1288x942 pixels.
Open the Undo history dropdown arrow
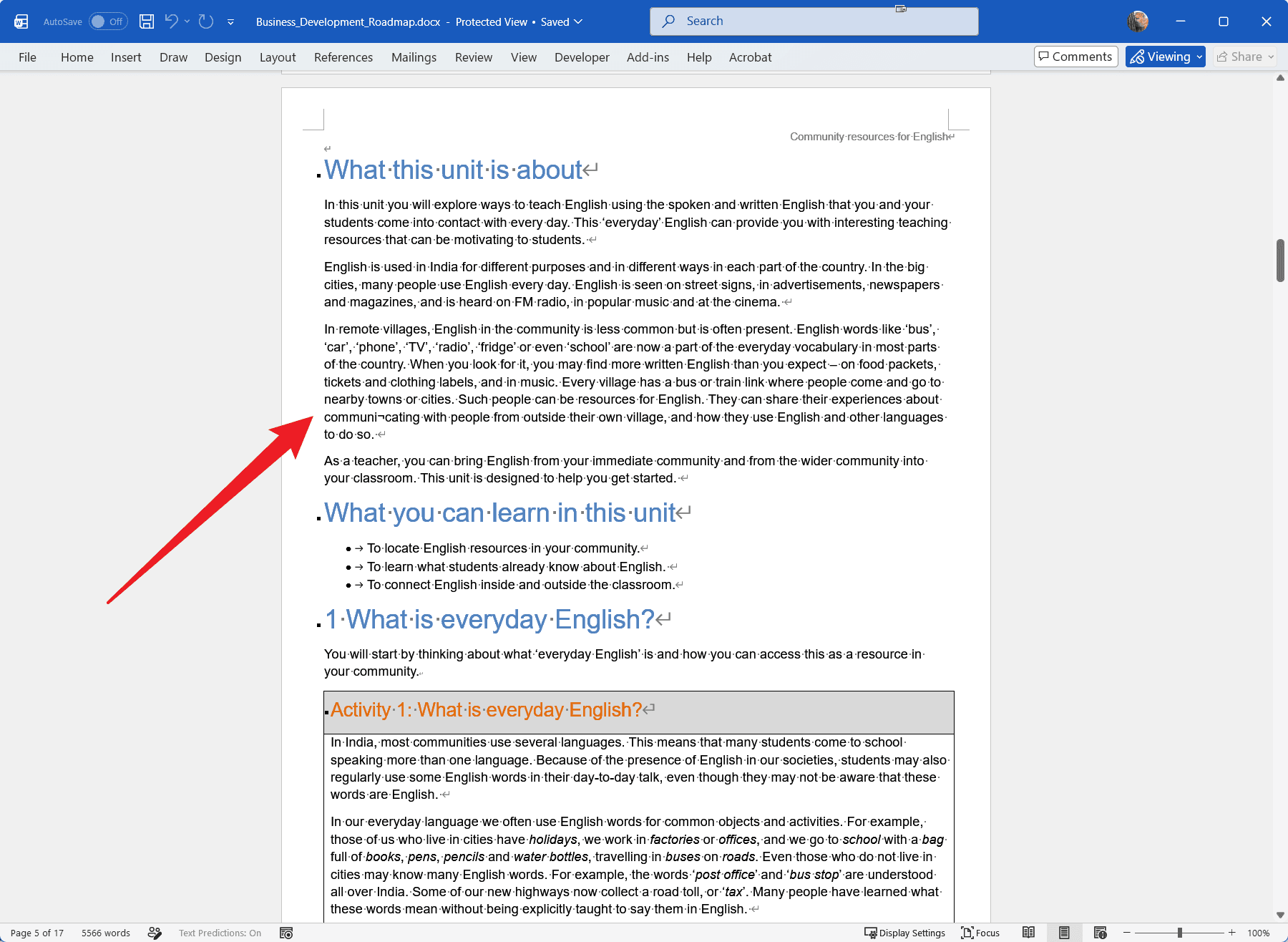(187, 21)
